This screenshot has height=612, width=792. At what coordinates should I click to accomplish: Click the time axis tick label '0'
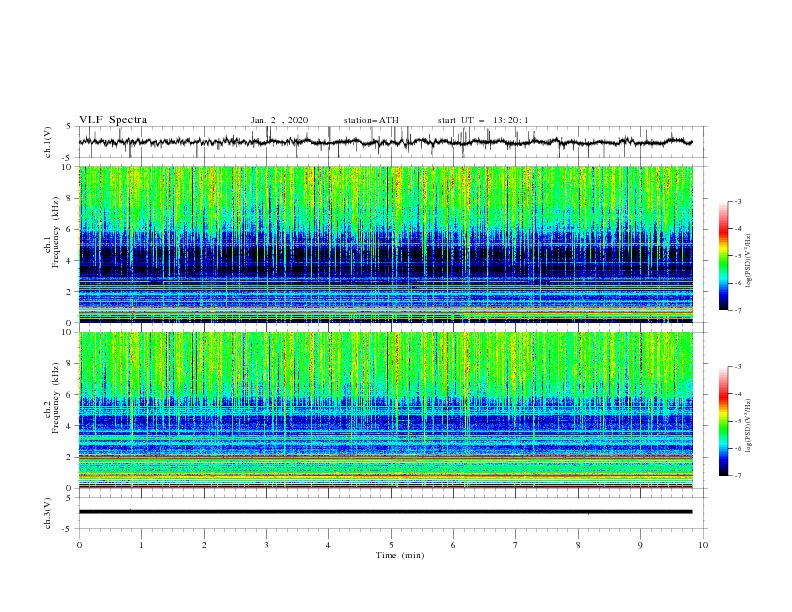coord(79,545)
